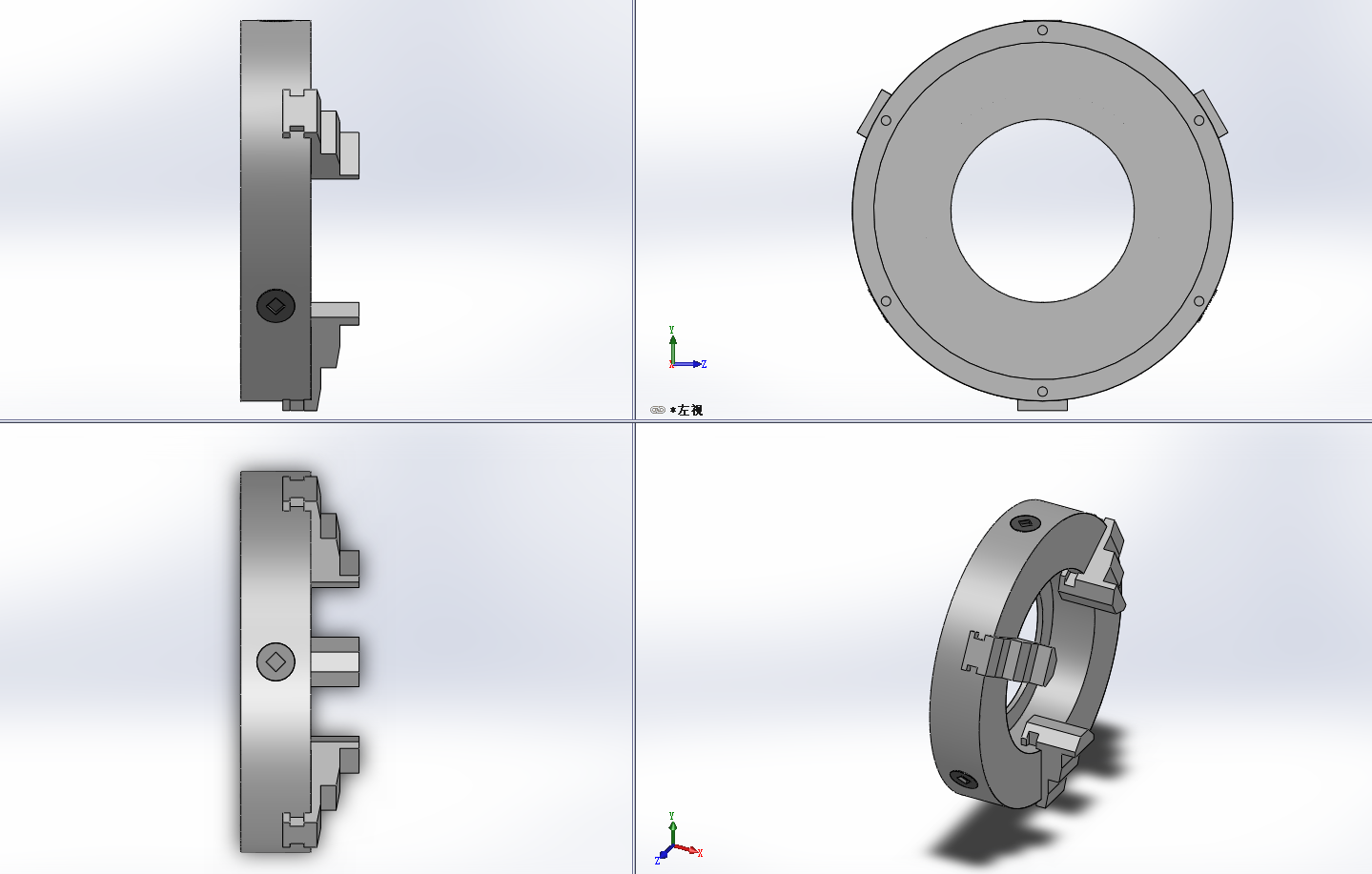The image size is (1372, 874).
Task: Click the bottom bolt hole on the ring face
Action: [x=1042, y=392]
